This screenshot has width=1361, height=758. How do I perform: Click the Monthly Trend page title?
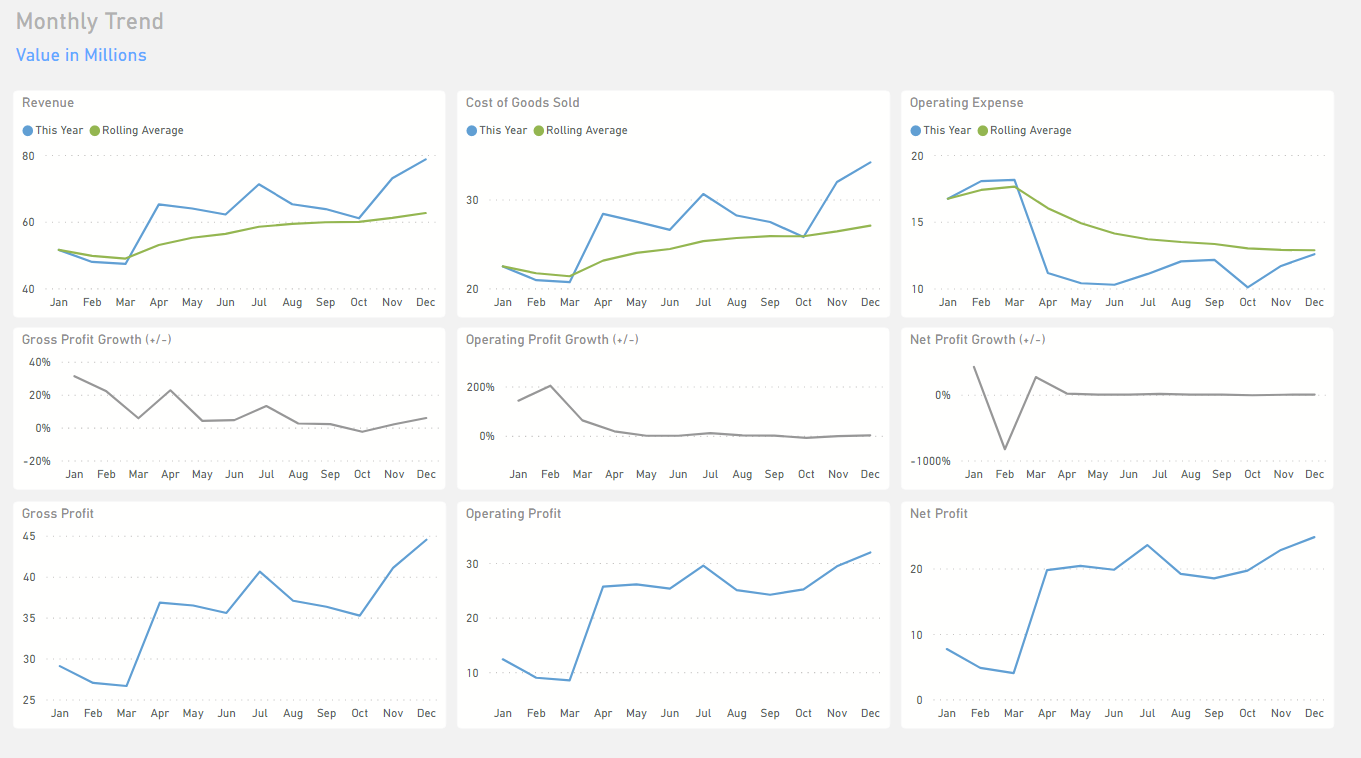point(90,22)
